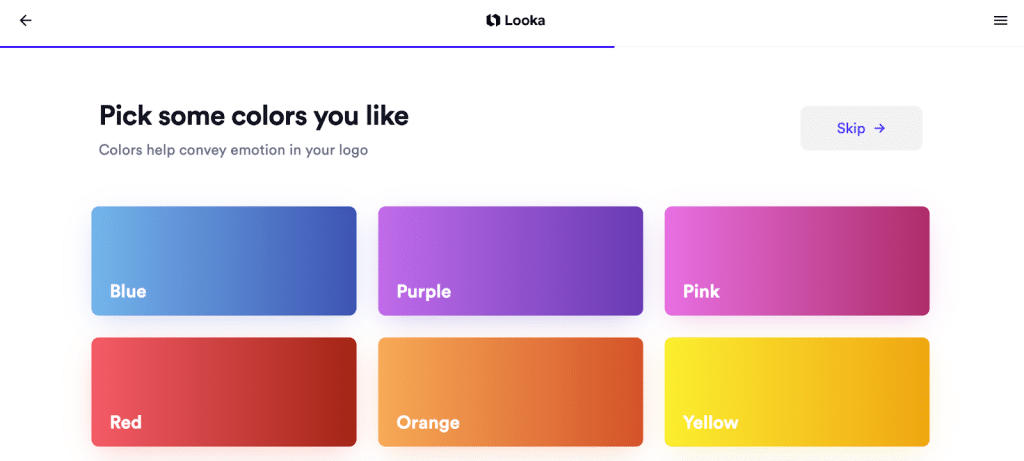Screen dimensions: 1024x461
Task: Click the "Yellow" text label
Action: [710, 422]
